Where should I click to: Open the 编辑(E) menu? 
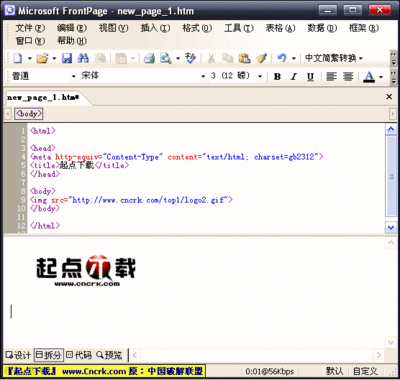click(72, 28)
